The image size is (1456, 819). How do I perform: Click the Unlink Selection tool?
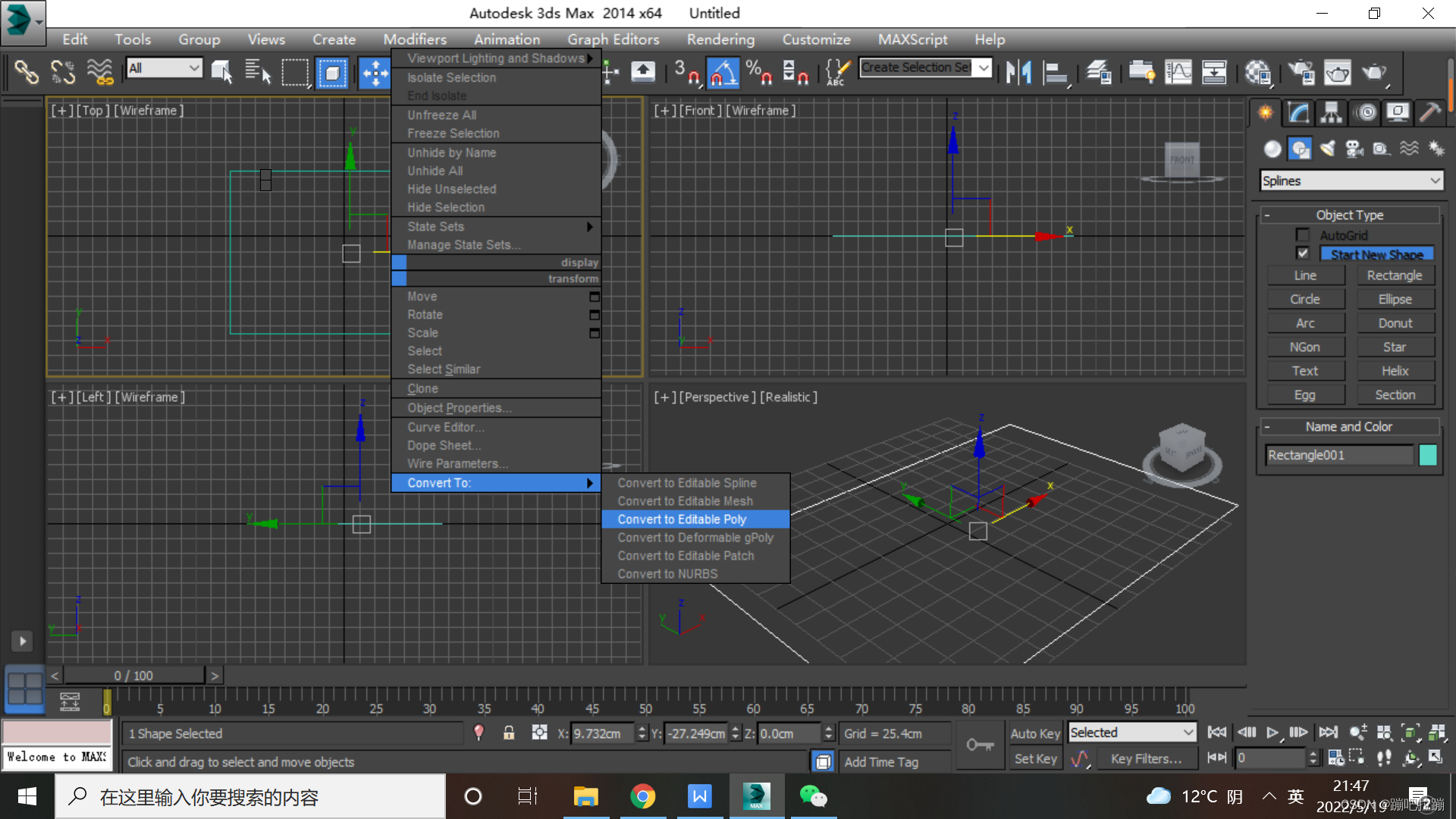[63, 72]
